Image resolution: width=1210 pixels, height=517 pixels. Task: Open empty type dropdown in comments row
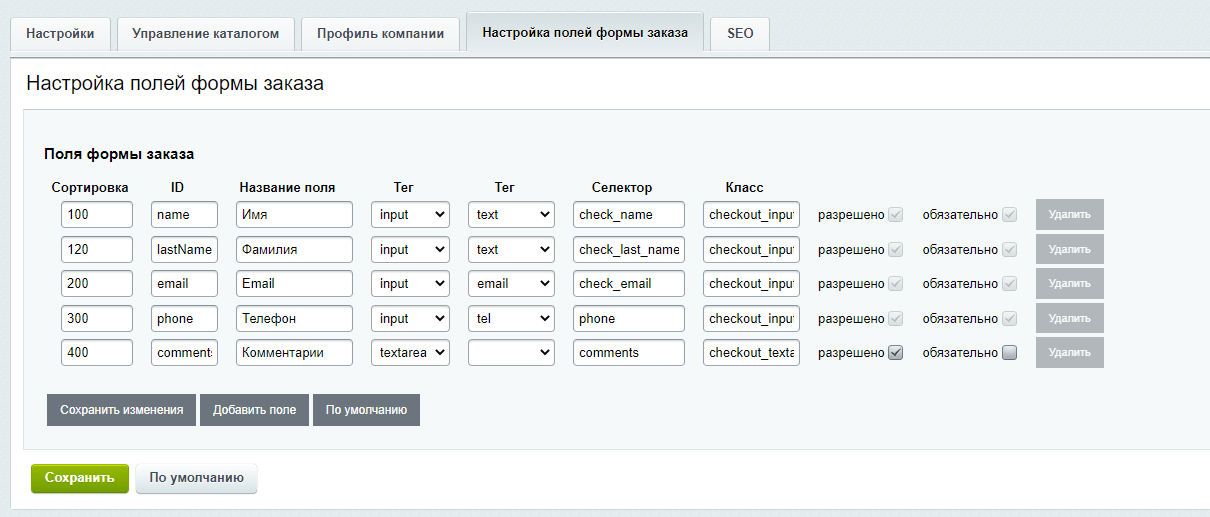coord(510,352)
